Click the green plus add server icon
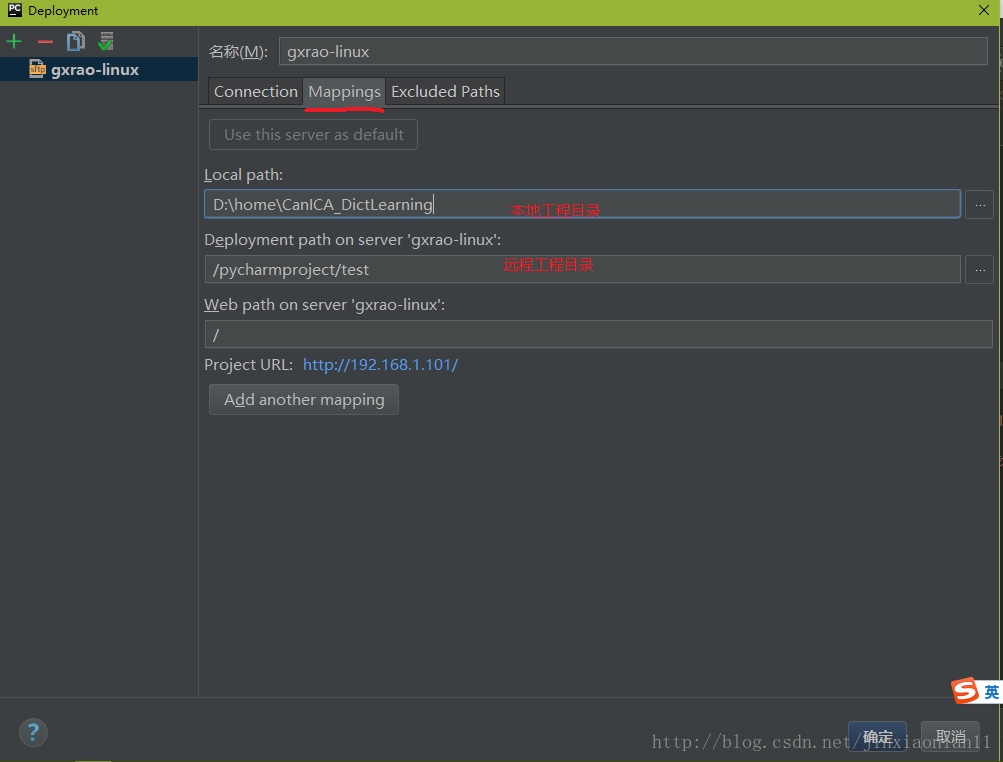This screenshot has width=1003, height=762. click(14, 42)
